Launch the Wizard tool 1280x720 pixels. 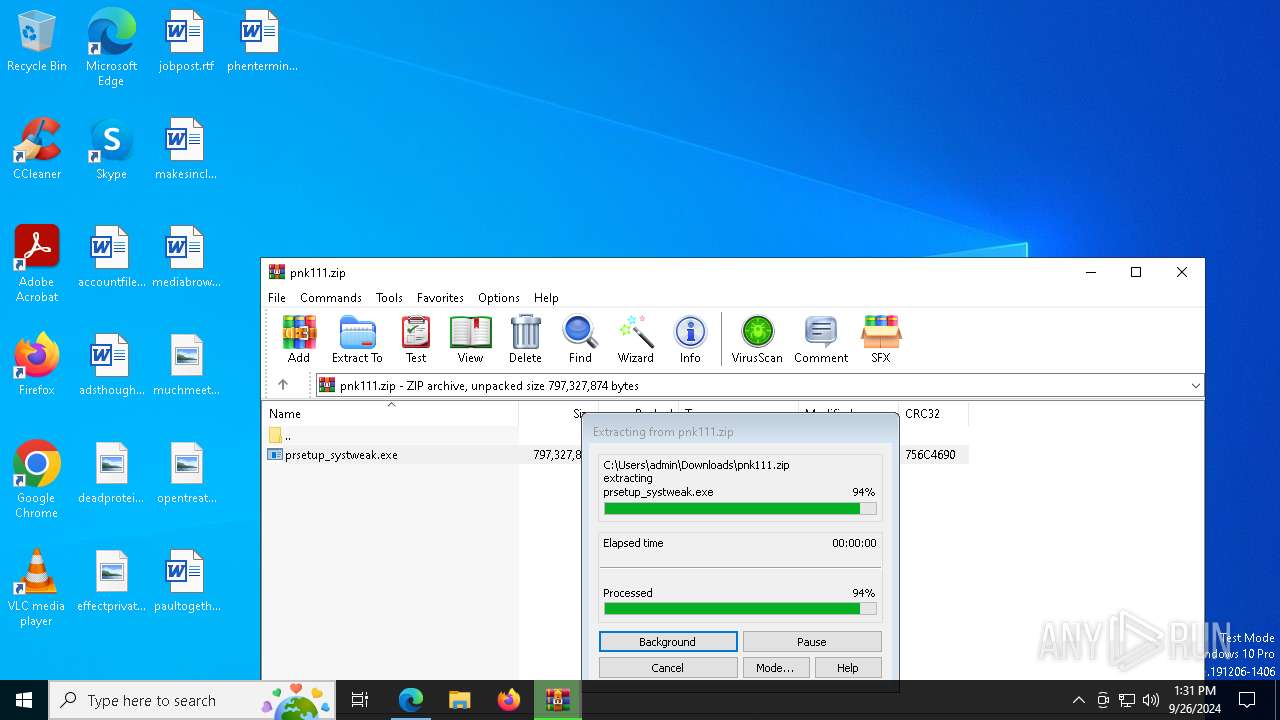click(635, 339)
